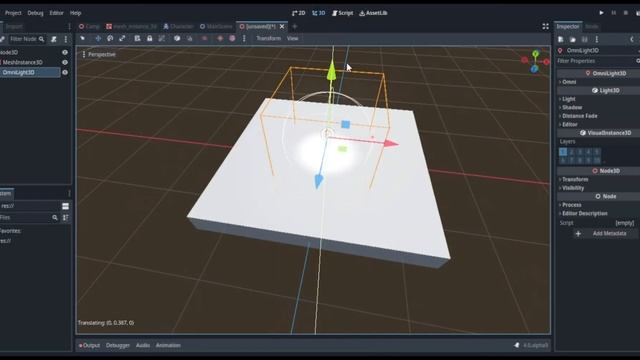The height and width of the screenshot is (360, 640).
Task: Select OmniLight3D in scene tree
Action: coord(18,72)
